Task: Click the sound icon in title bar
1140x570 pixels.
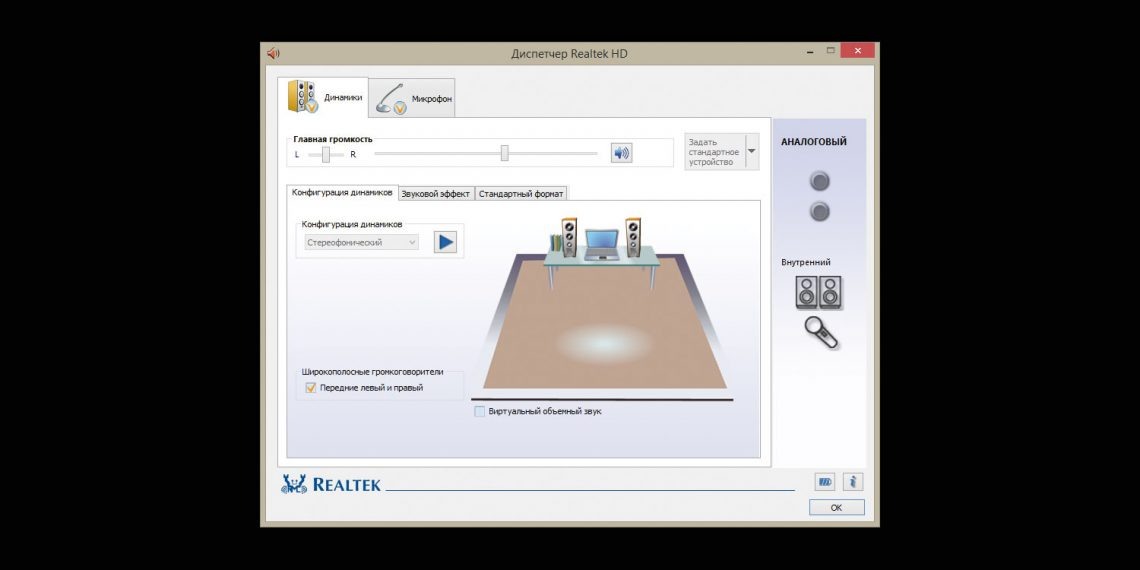Action: (273, 53)
